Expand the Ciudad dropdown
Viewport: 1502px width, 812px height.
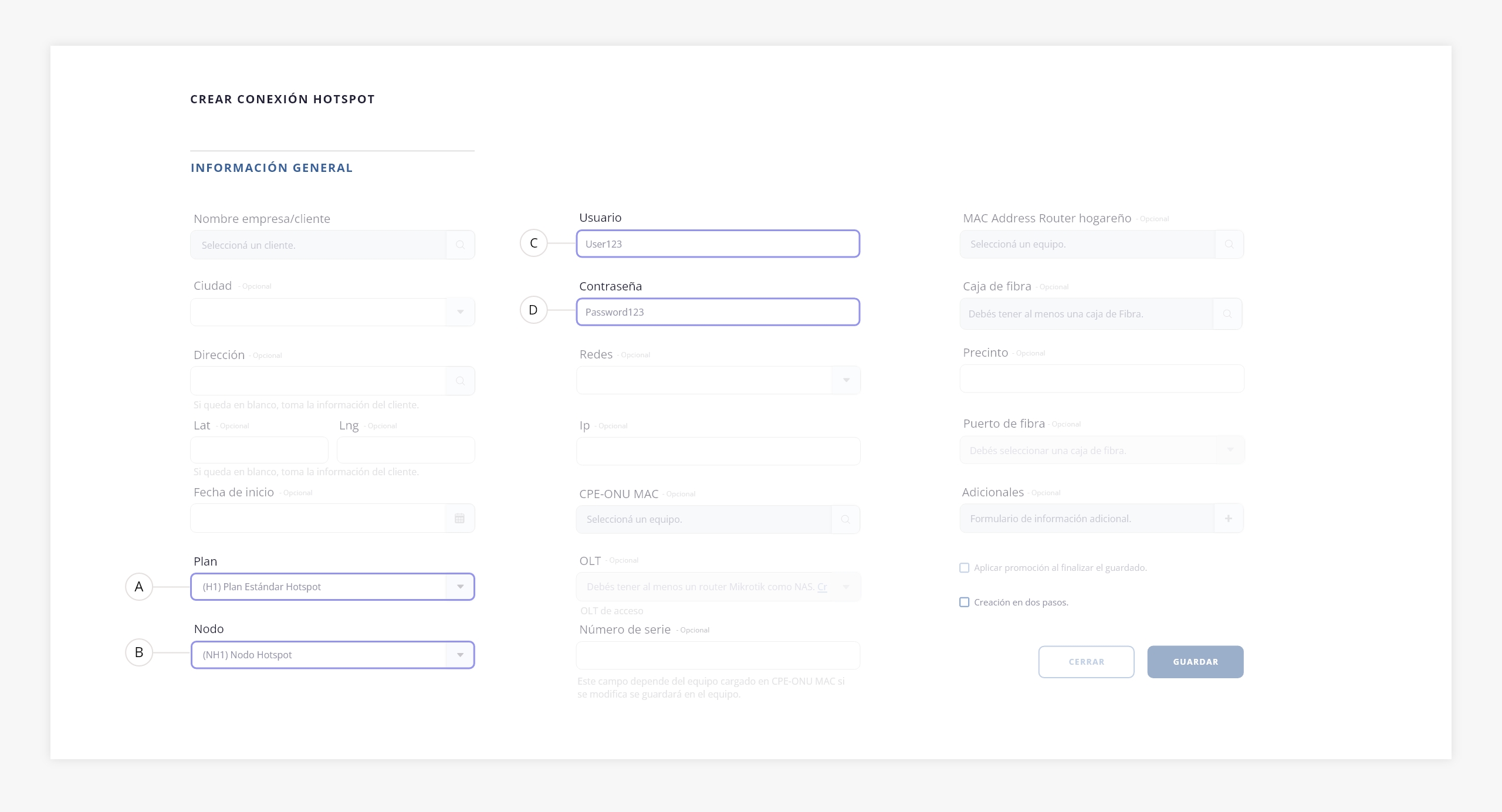[460, 312]
